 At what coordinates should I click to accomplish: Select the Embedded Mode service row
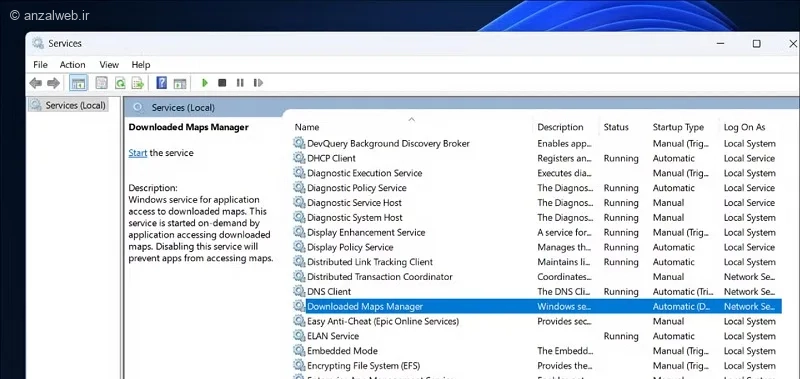537,350
